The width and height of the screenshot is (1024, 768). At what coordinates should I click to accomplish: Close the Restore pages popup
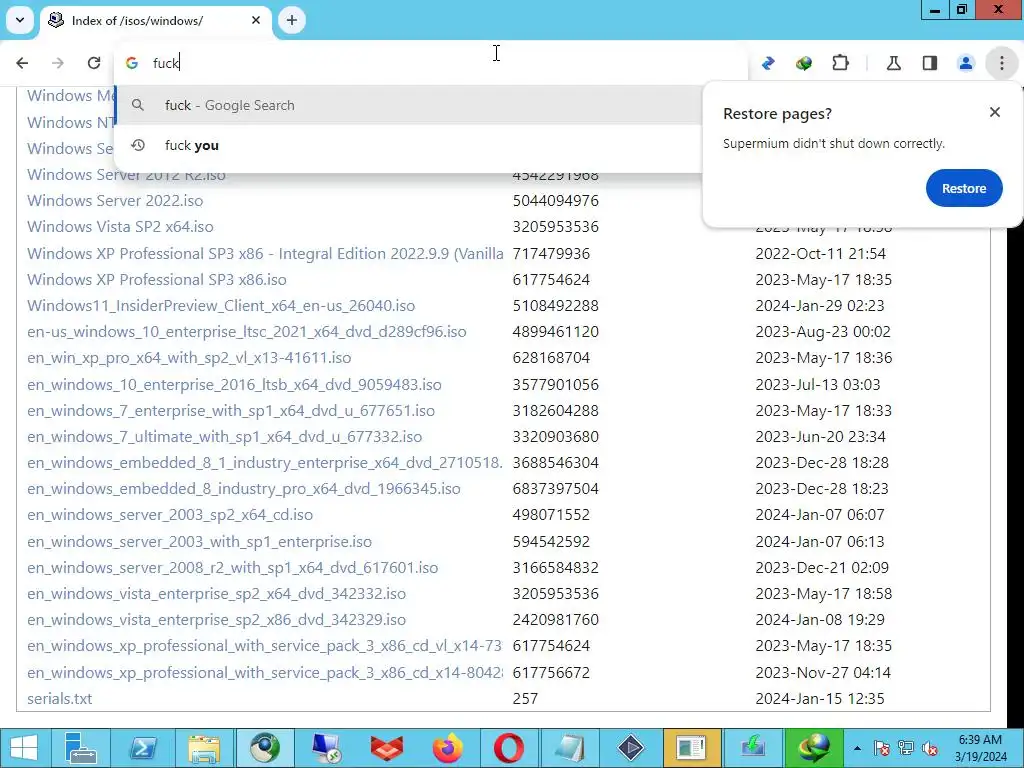coord(995,112)
